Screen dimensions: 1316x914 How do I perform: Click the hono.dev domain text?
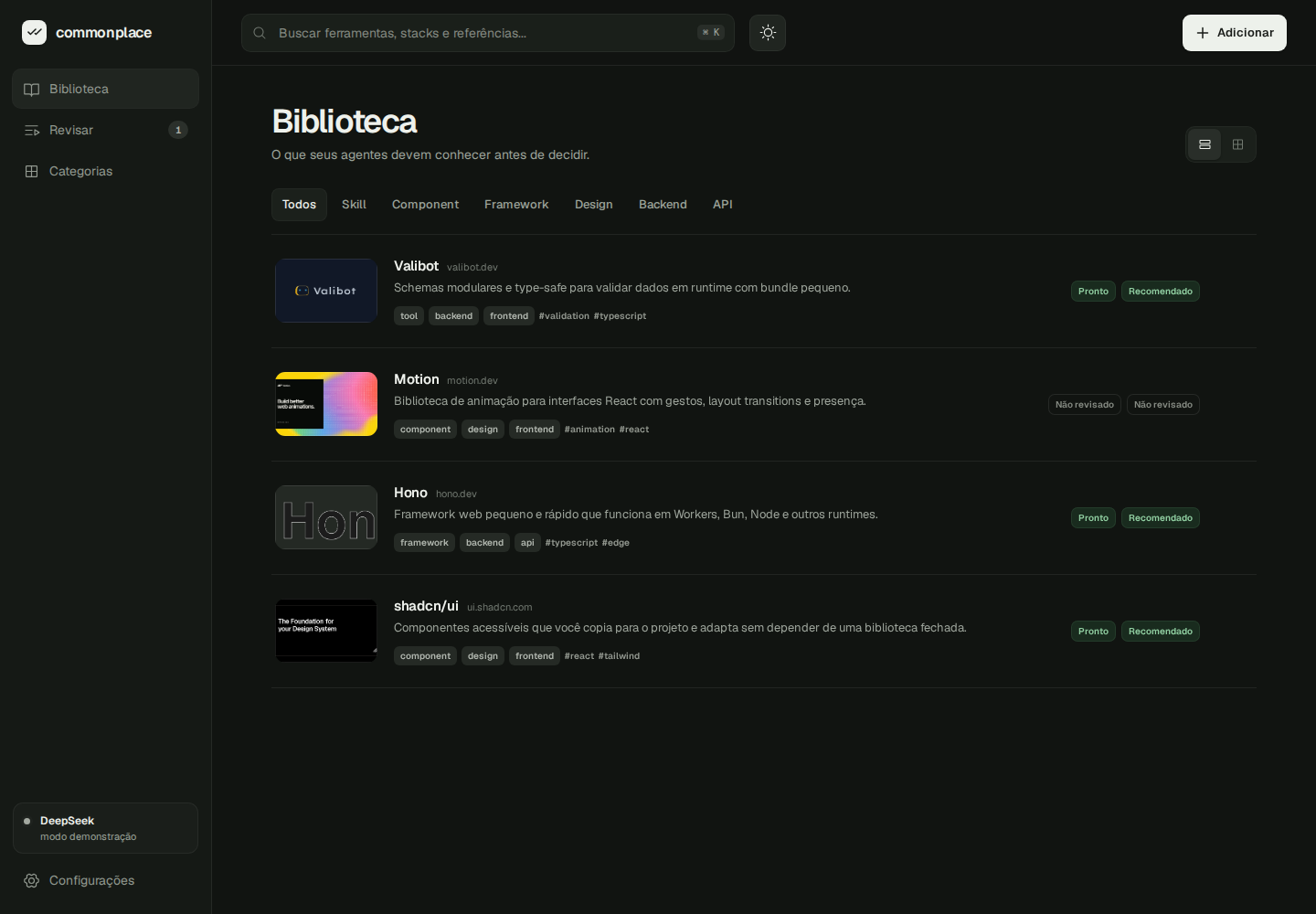pos(456,494)
